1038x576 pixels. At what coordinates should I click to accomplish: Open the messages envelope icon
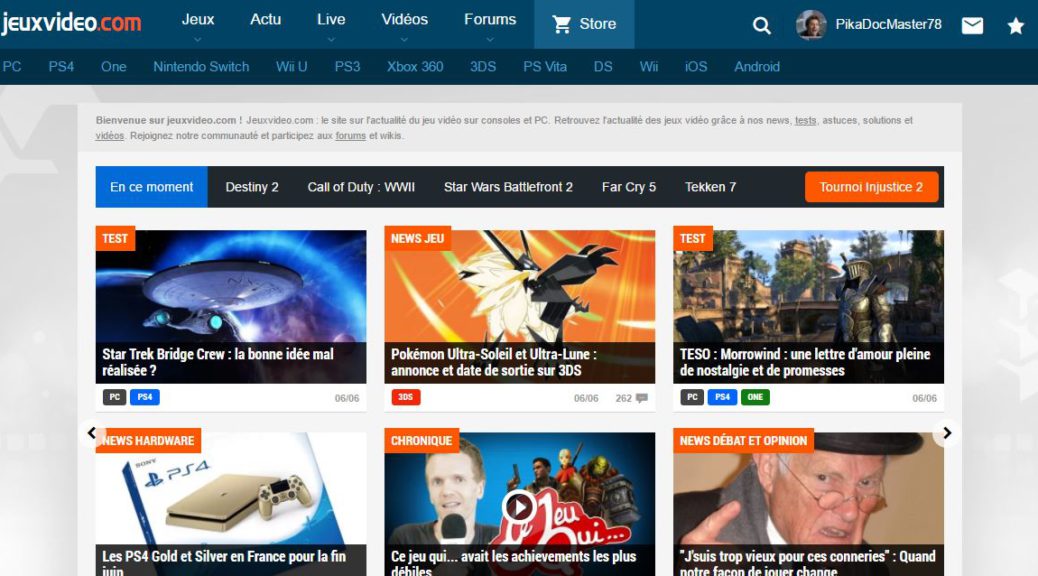pyautogui.click(x=972, y=26)
